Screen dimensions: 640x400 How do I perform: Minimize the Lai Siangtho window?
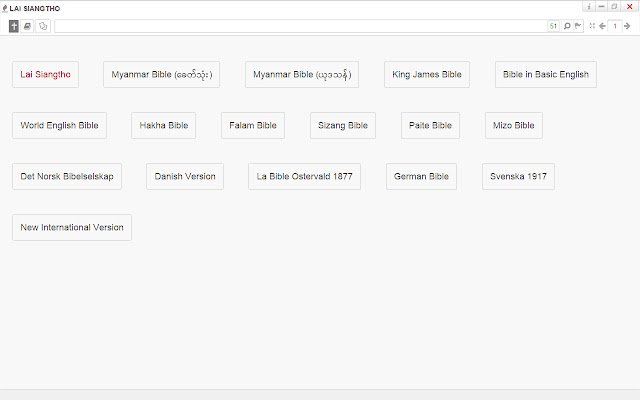coord(601,7)
